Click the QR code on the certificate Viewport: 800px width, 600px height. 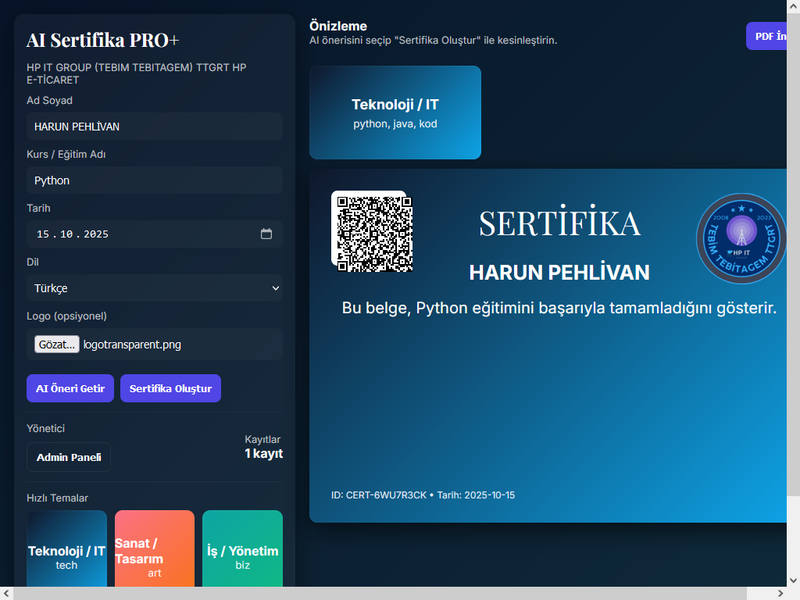[x=374, y=233]
